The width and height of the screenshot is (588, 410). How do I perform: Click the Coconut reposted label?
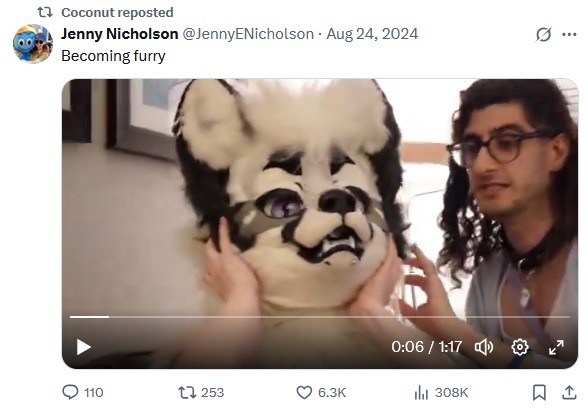click(x=117, y=12)
